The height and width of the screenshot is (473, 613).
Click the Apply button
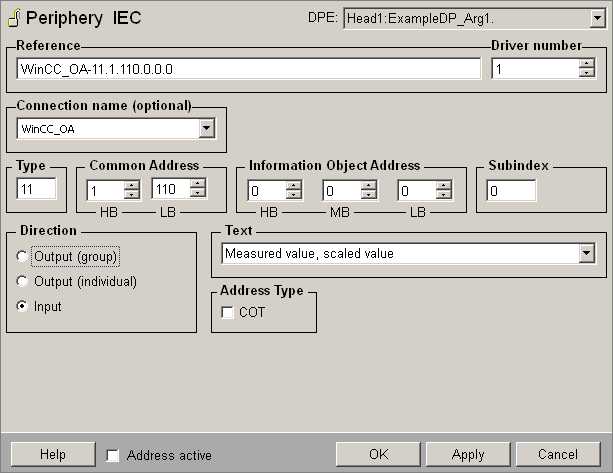(x=468, y=454)
